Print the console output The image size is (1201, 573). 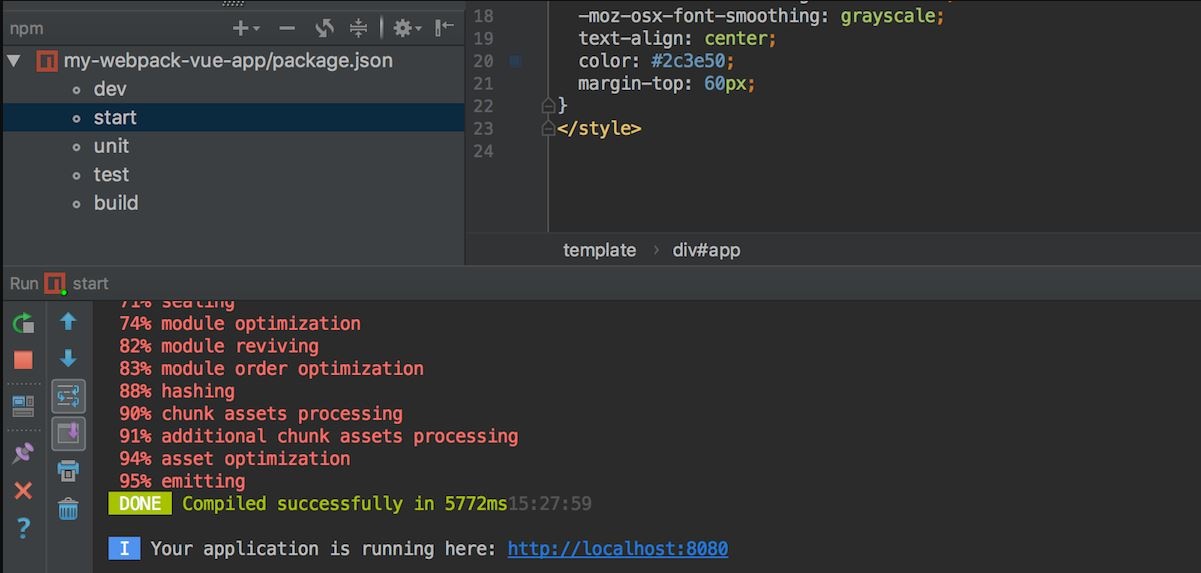(x=68, y=471)
